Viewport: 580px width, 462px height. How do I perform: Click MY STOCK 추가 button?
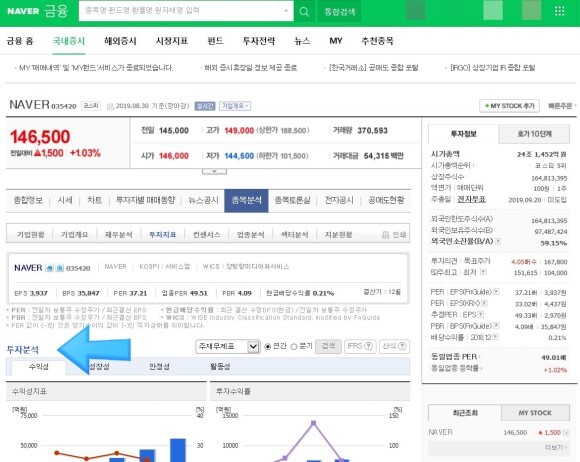[x=509, y=106]
